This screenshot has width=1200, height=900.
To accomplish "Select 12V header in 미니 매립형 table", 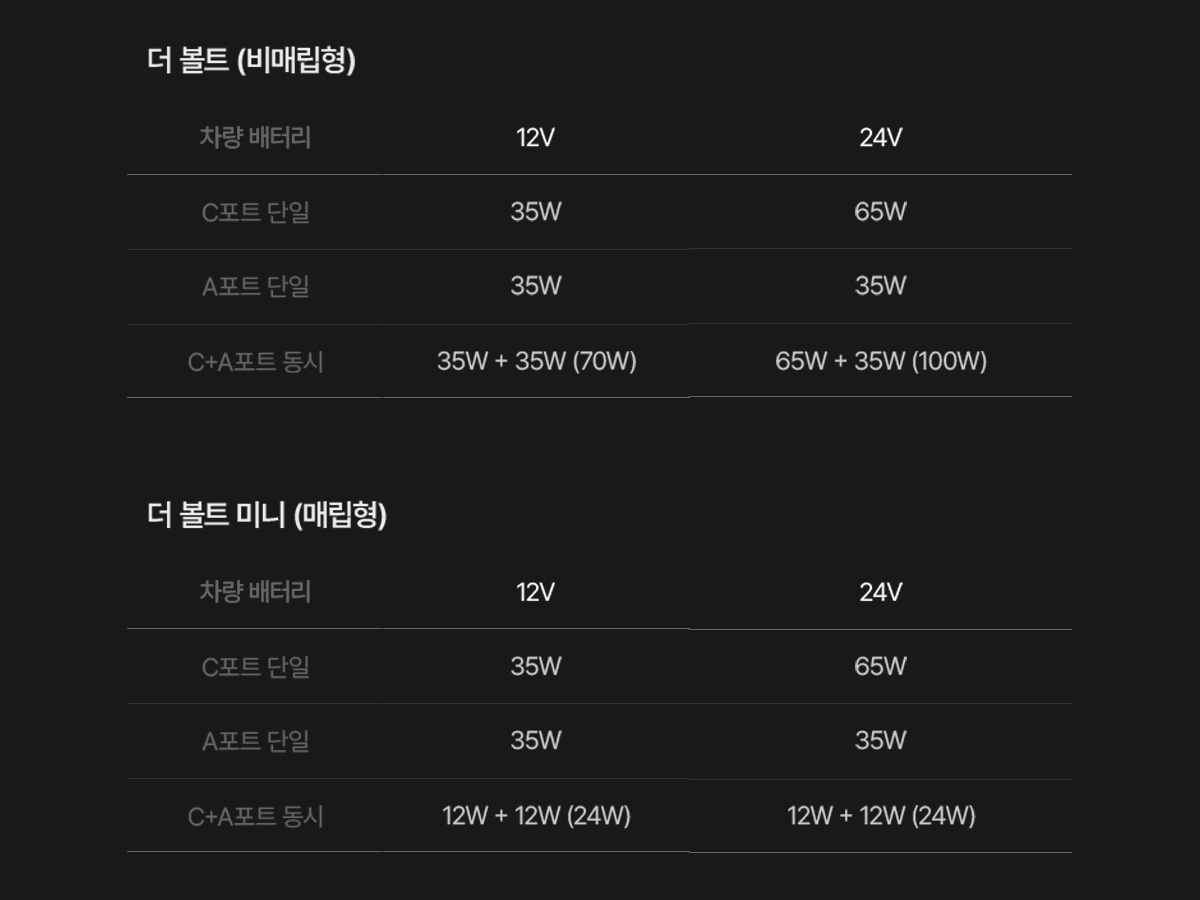I will 536,592.
